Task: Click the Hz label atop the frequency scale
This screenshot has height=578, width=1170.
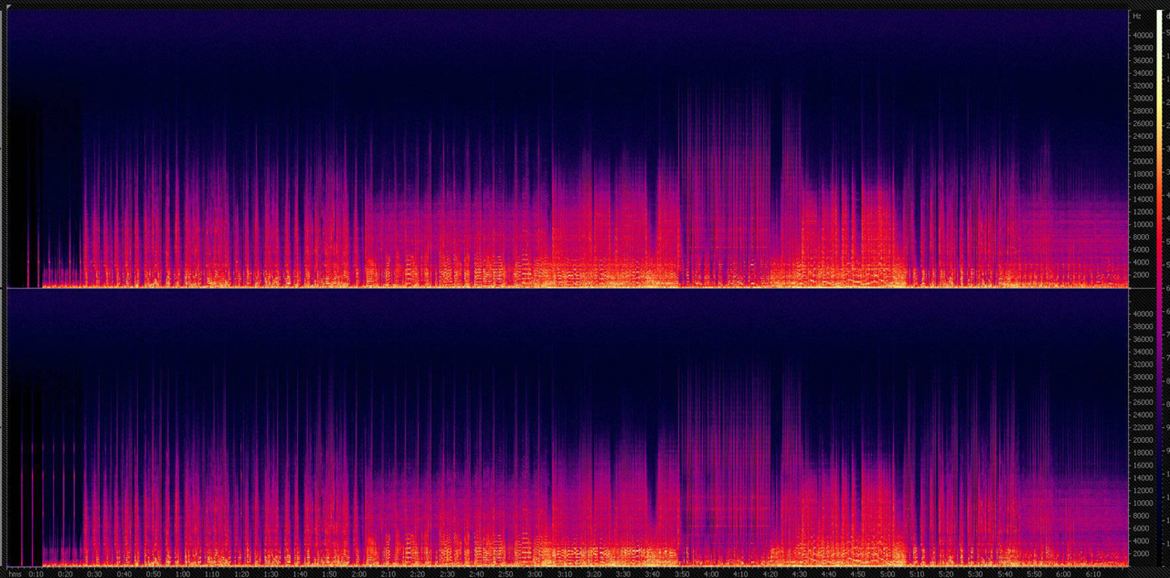Action: coord(1137,17)
